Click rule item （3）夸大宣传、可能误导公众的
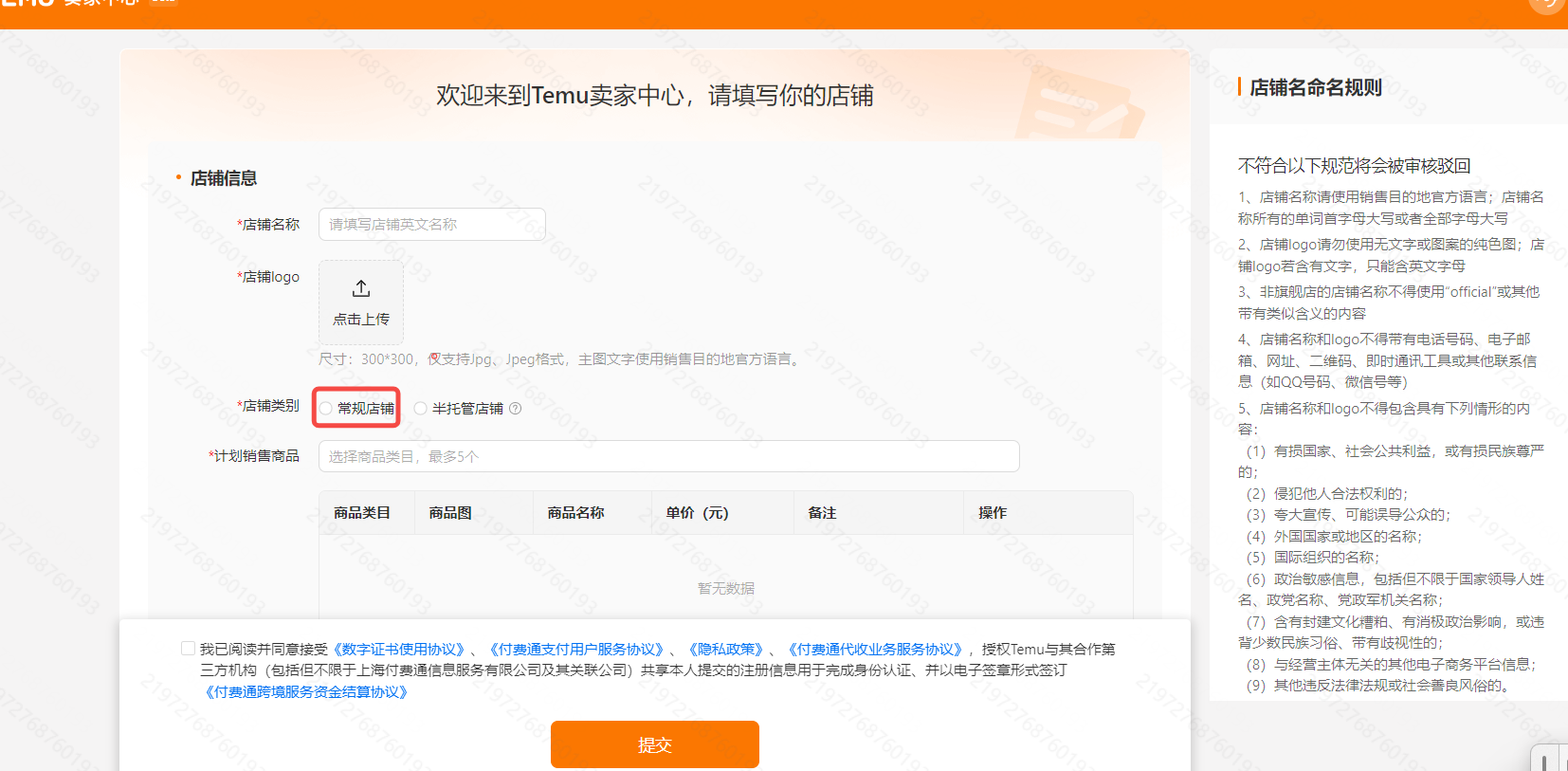The width and height of the screenshot is (1568, 771). pyautogui.click(x=1348, y=515)
